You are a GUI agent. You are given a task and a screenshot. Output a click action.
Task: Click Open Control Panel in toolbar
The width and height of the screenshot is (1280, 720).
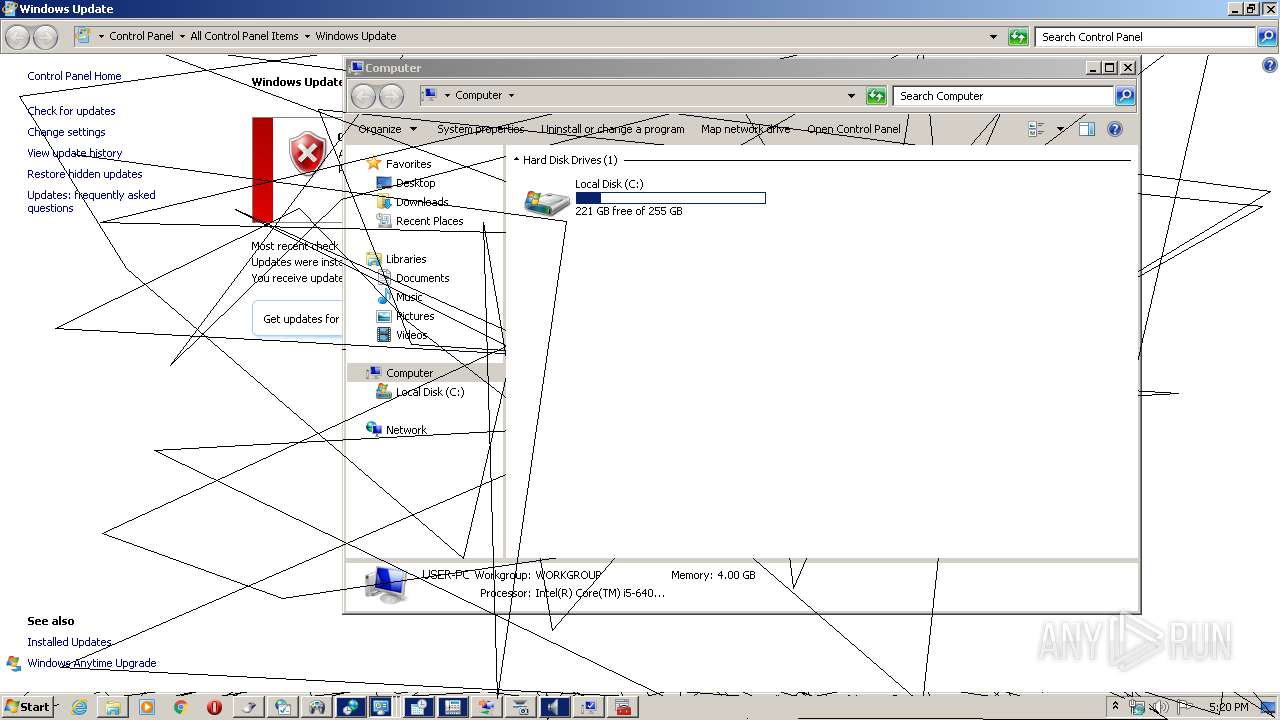point(854,129)
